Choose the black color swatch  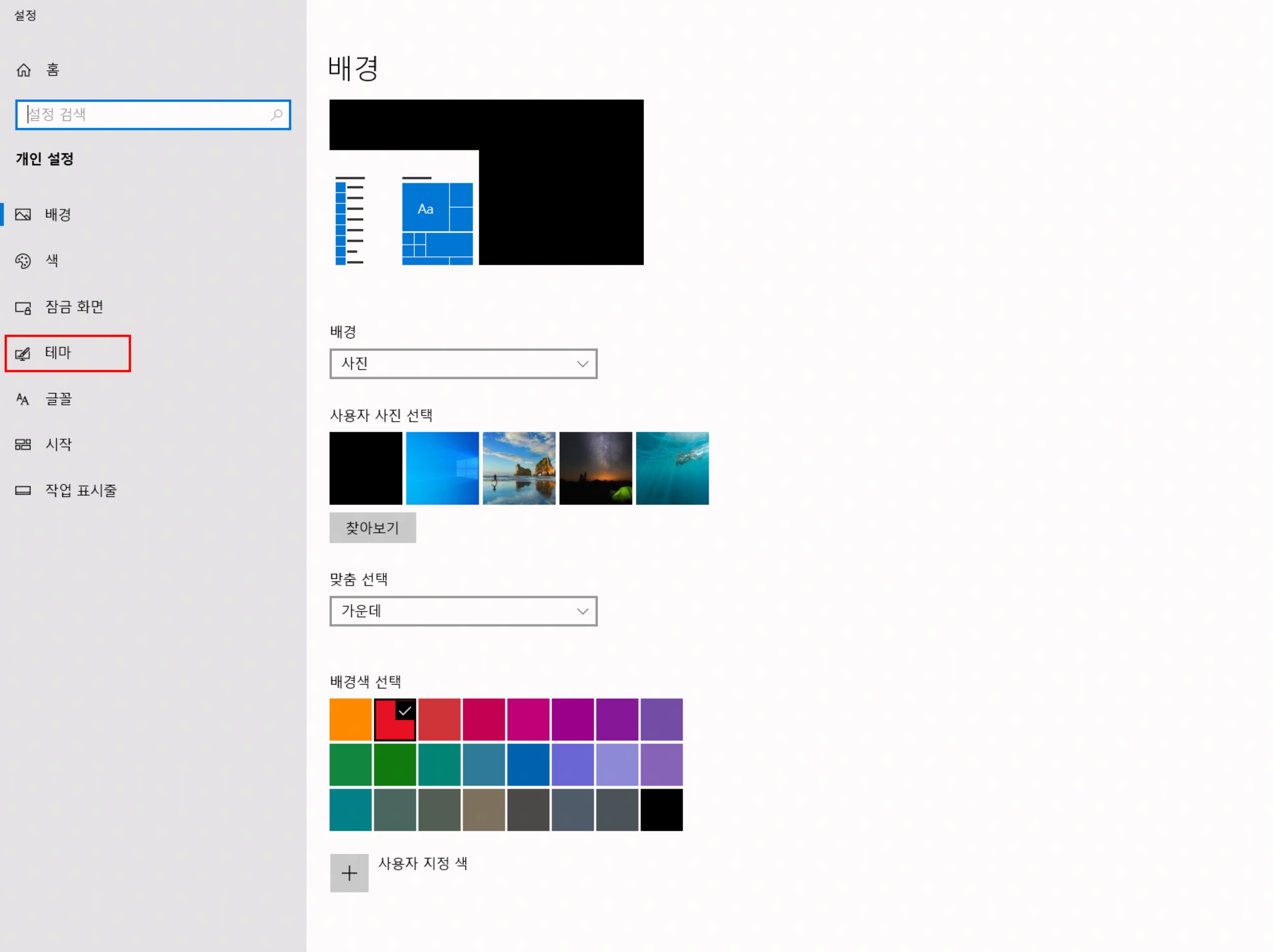[662, 810]
